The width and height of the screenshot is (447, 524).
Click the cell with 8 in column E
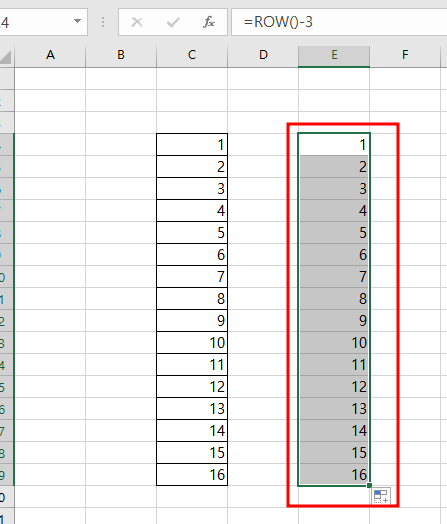click(x=334, y=298)
